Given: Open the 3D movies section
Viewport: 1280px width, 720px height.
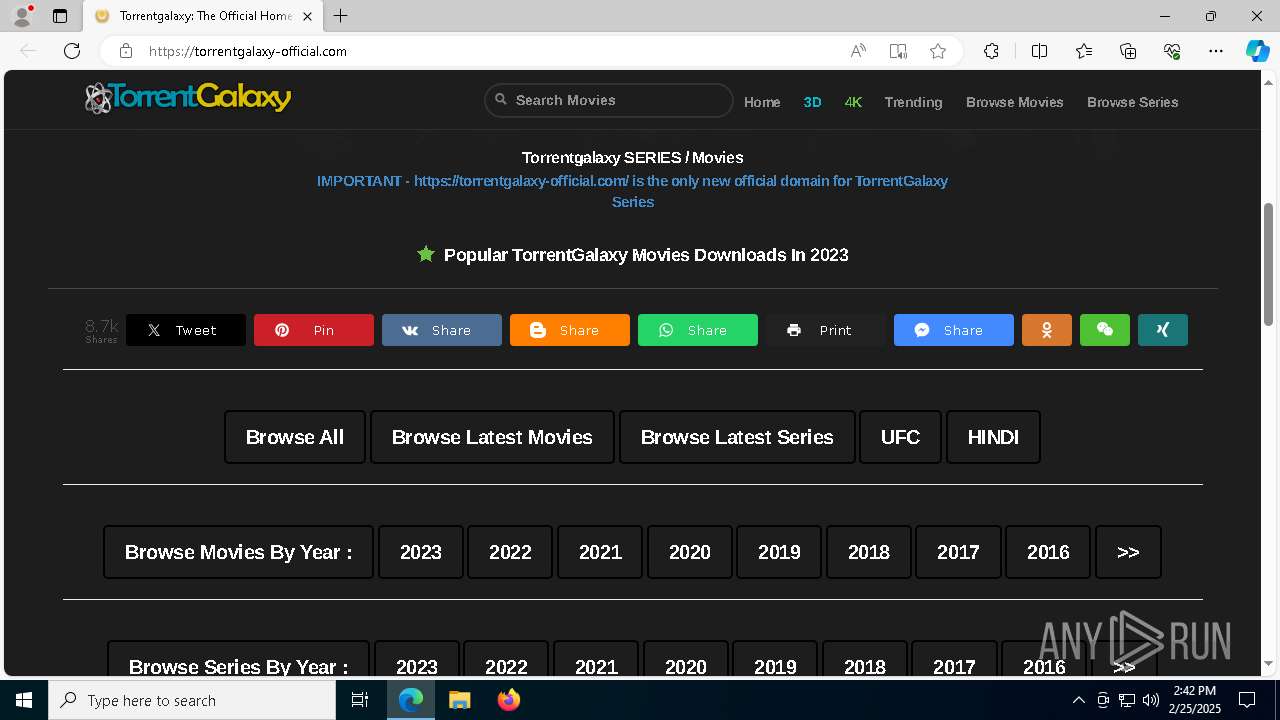Looking at the screenshot, I should [812, 102].
